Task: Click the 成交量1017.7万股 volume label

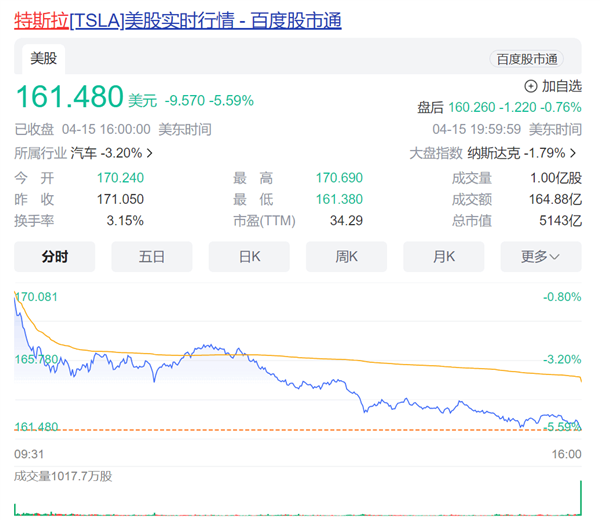Action: 63,476
